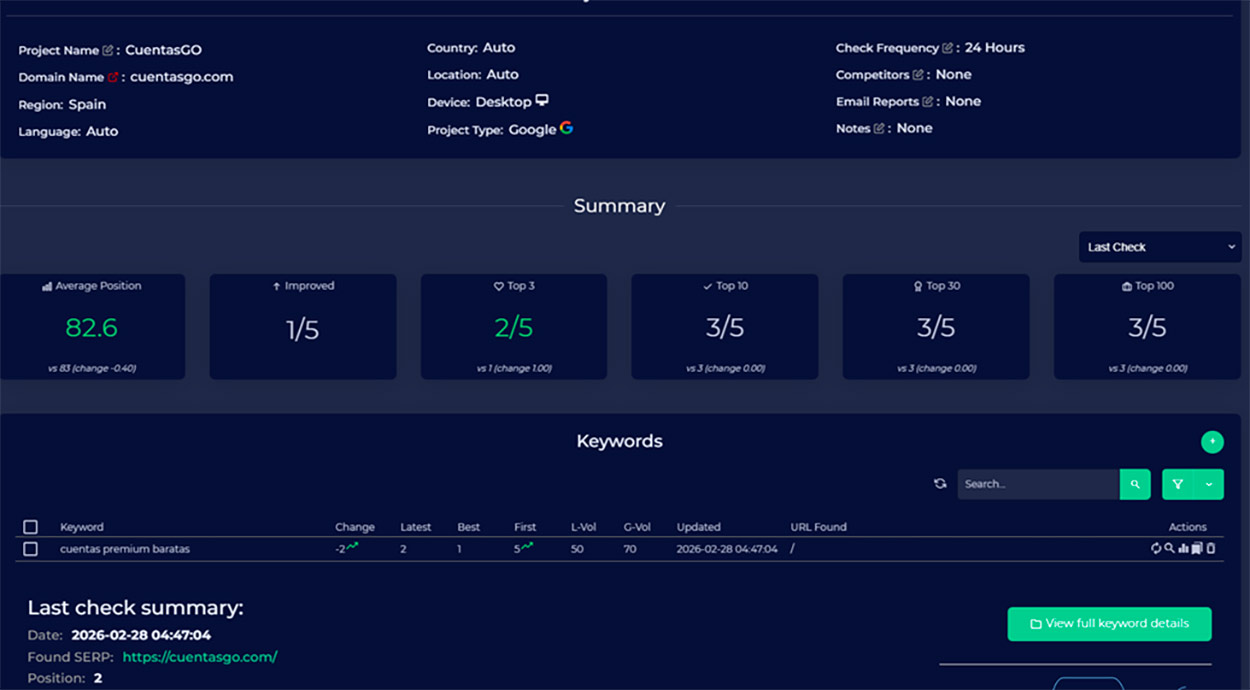Recheck the cuentas premium baratas keyword
The height and width of the screenshot is (690, 1250).
1156,549
